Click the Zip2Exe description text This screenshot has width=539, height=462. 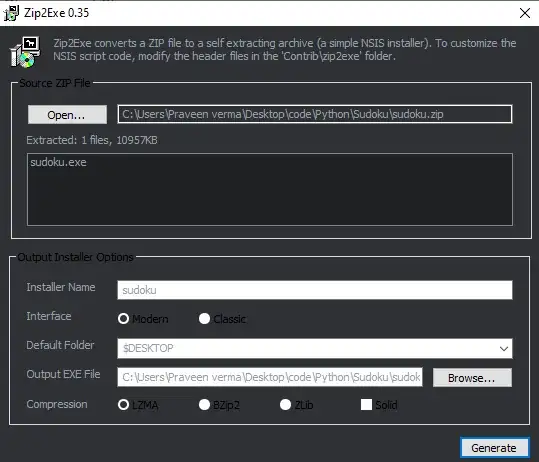tap(284, 50)
